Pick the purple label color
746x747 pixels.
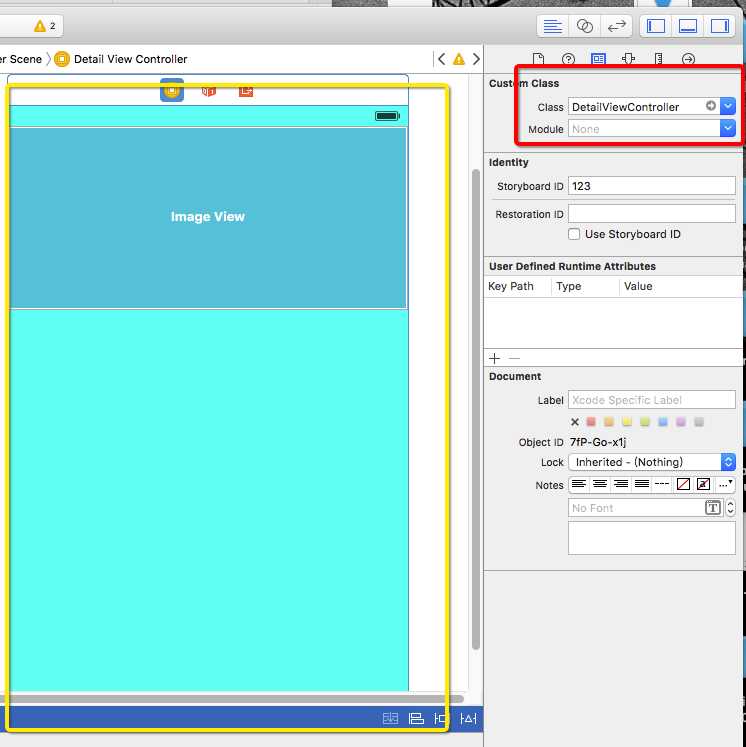pos(681,422)
